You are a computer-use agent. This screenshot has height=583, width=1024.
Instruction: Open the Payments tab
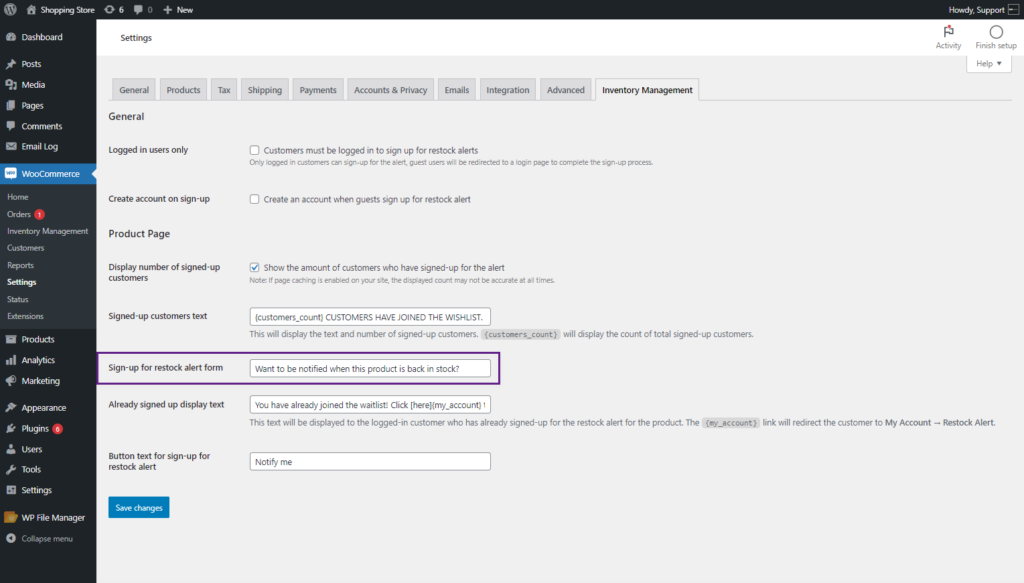point(318,90)
